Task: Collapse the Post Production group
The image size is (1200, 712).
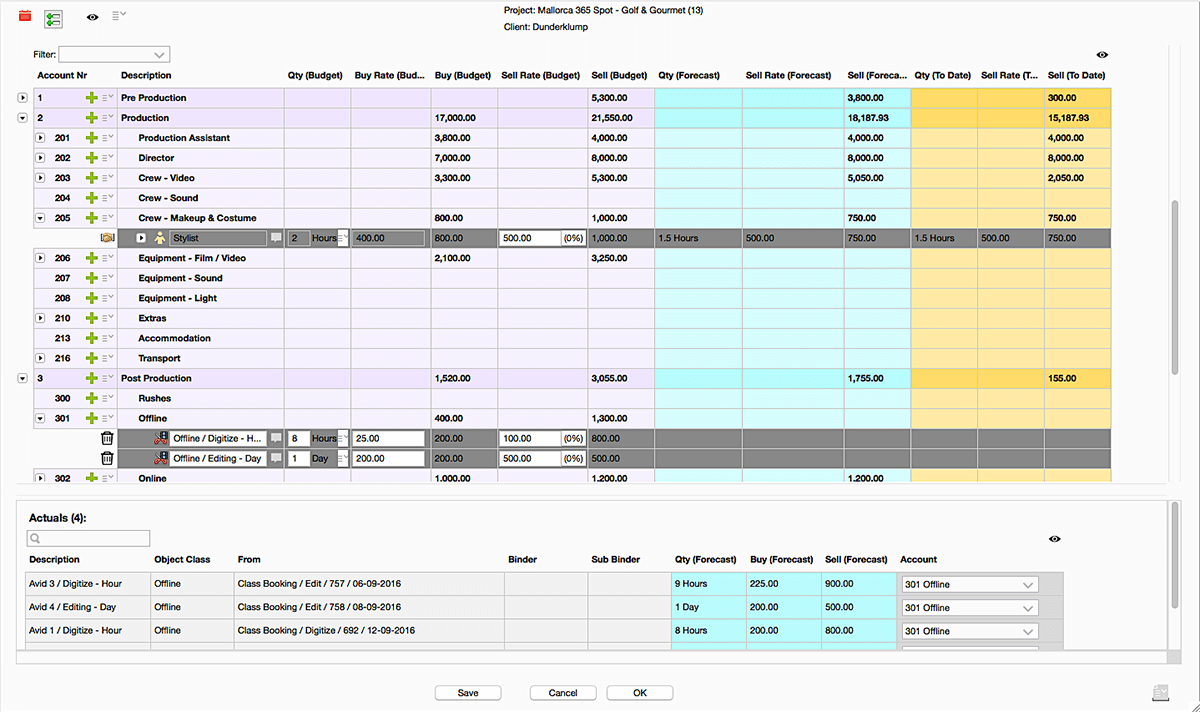Action: click(23, 378)
